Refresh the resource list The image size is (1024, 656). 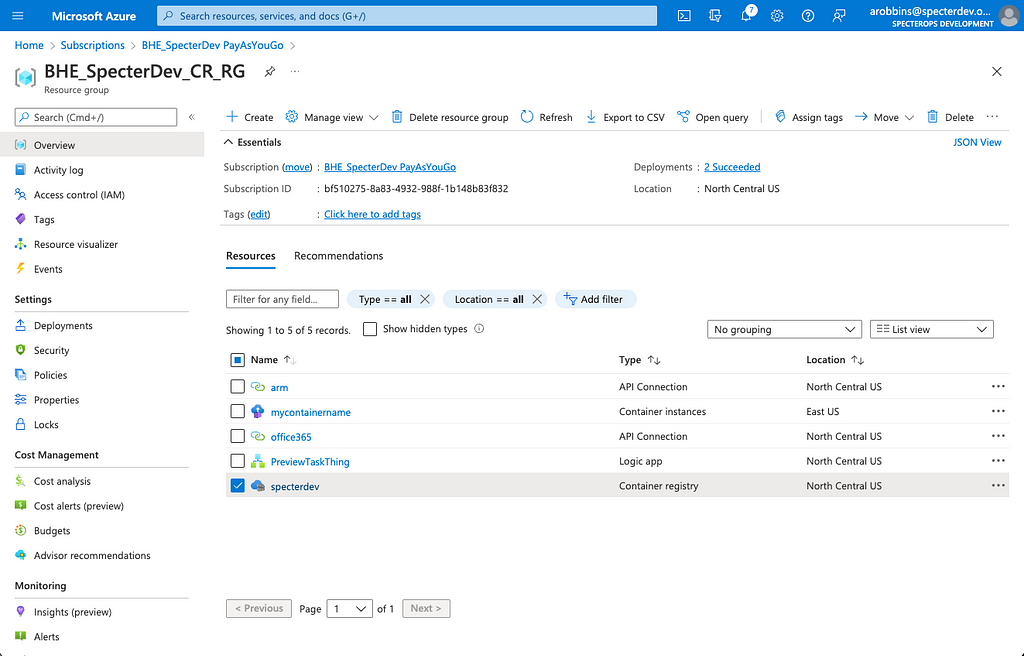546,117
